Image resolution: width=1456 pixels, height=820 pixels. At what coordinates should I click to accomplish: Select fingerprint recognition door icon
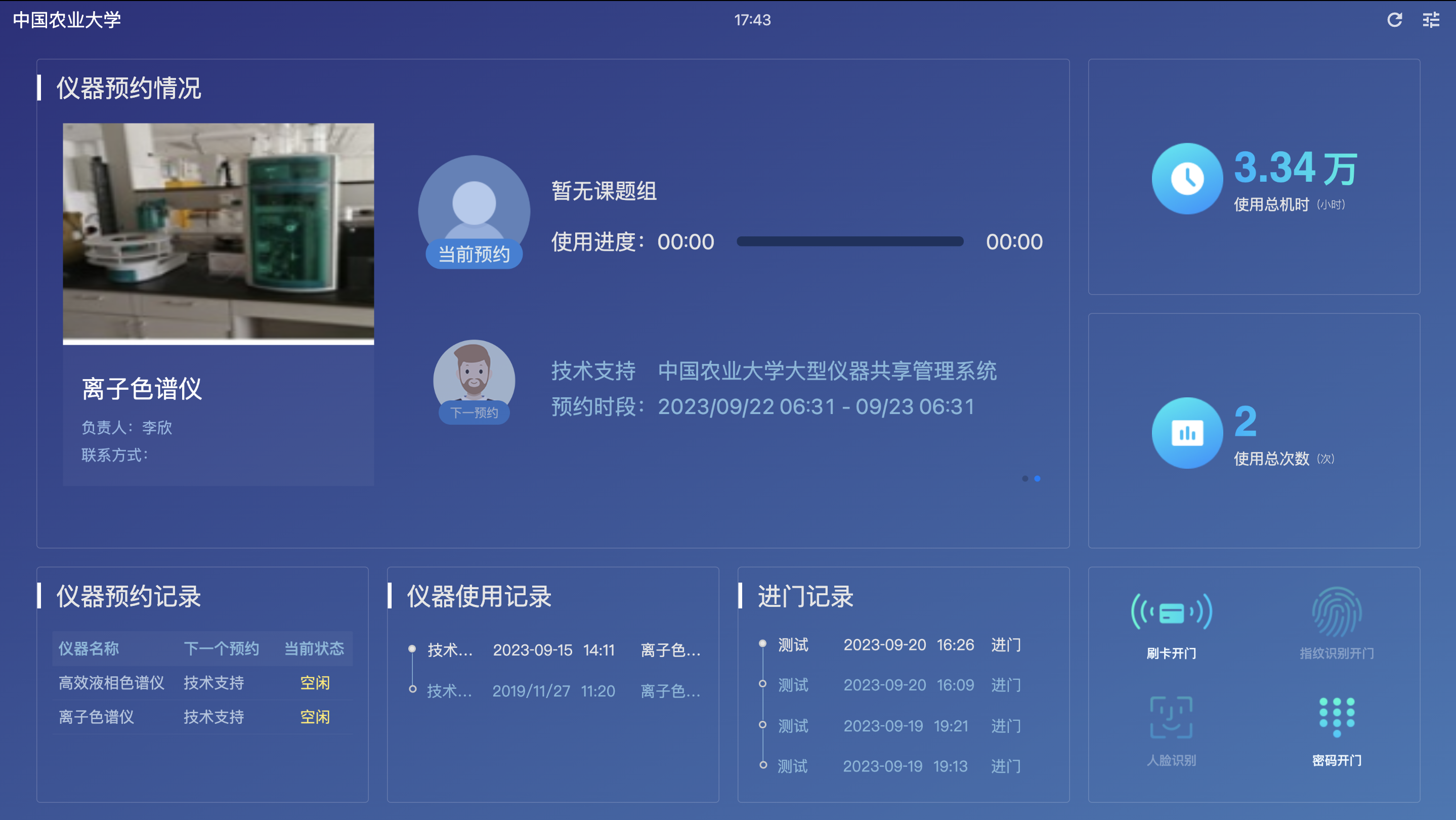pyautogui.click(x=1336, y=612)
